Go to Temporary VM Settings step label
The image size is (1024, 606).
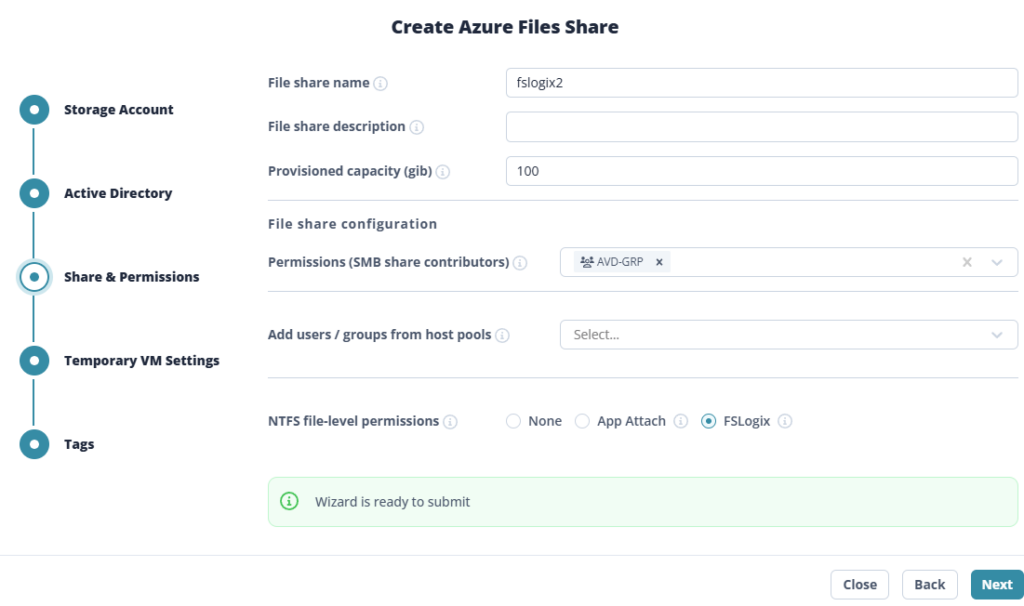[x=142, y=360]
